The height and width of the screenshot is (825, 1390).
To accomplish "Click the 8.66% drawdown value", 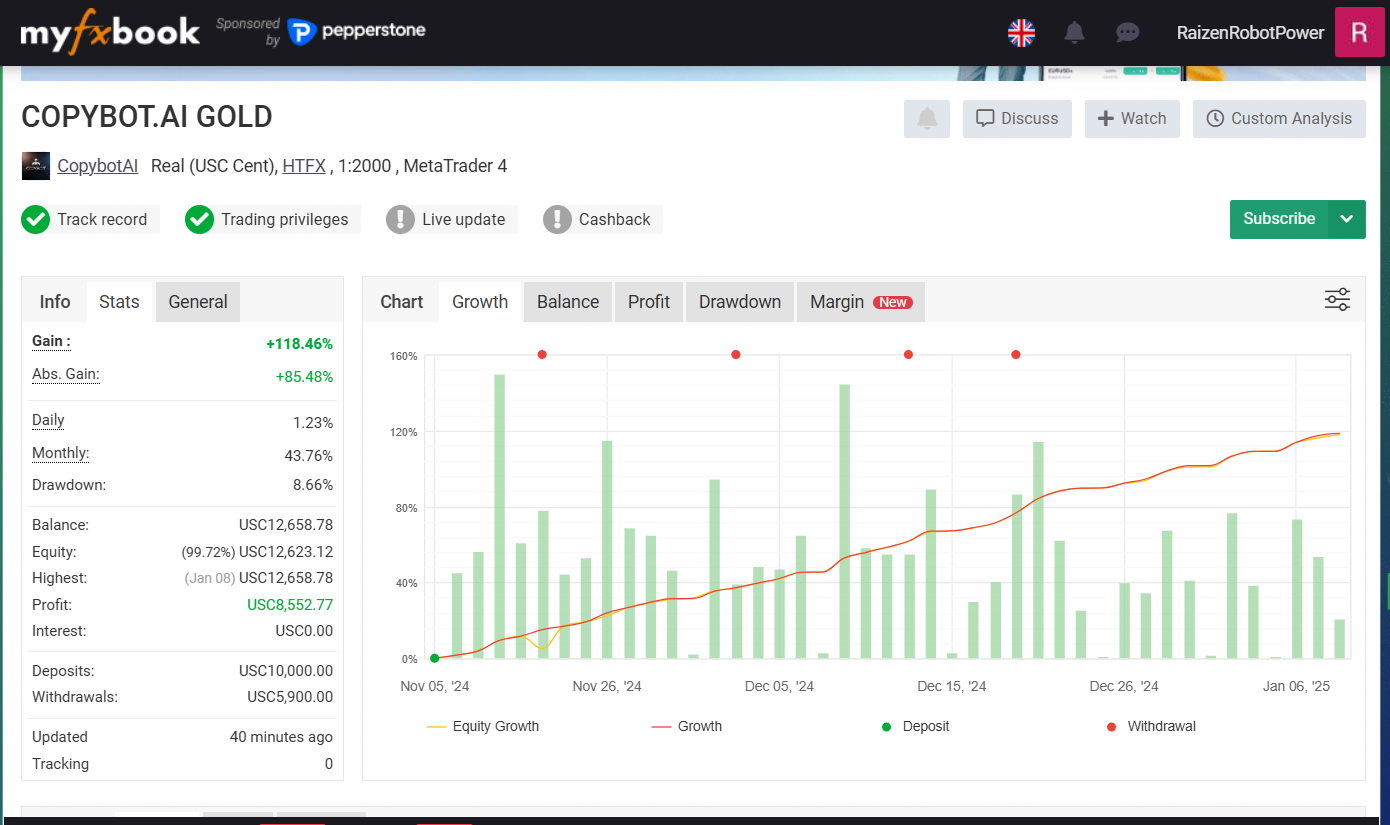I will pos(313,485).
